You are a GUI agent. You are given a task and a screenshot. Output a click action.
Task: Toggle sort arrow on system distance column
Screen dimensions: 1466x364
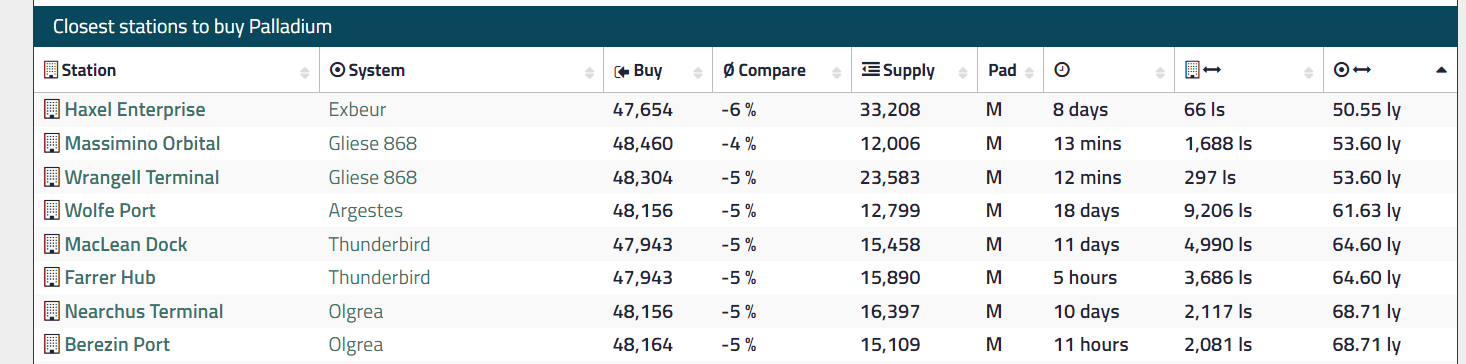(x=1441, y=71)
